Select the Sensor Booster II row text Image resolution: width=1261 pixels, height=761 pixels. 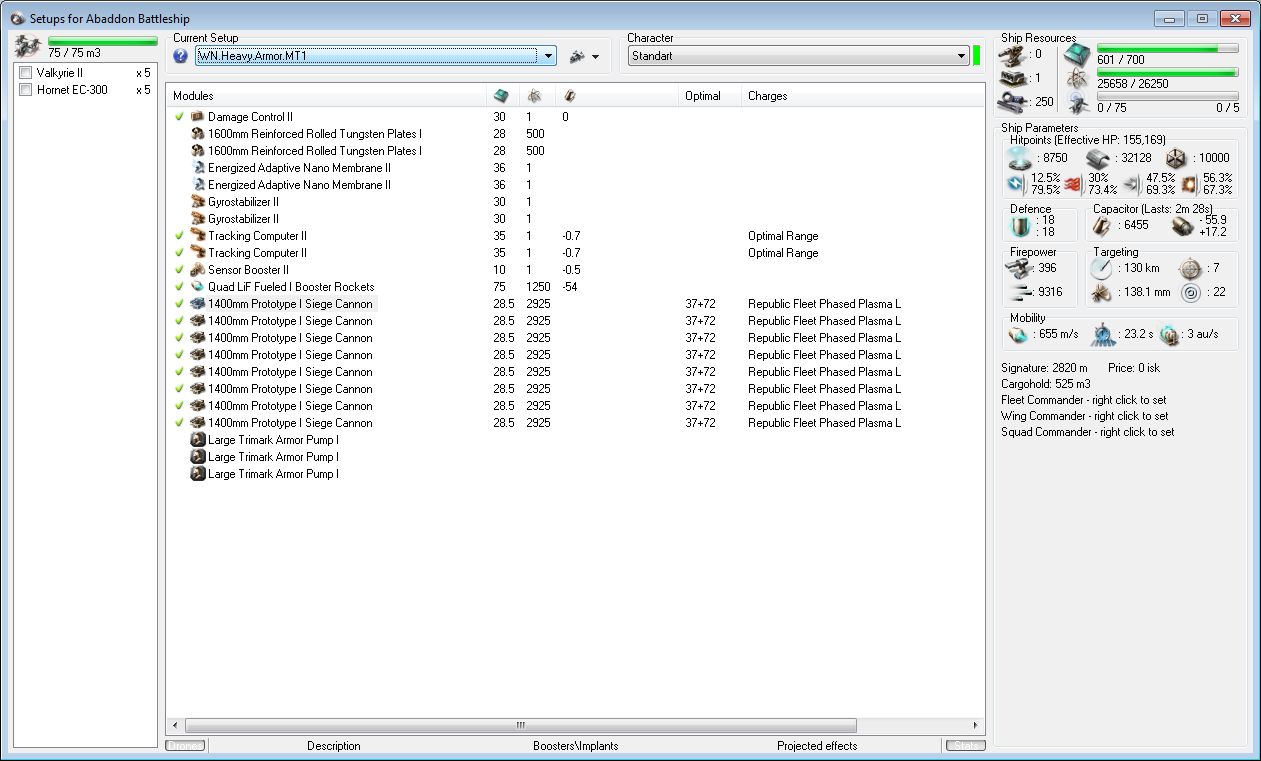(x=248, y=270)
